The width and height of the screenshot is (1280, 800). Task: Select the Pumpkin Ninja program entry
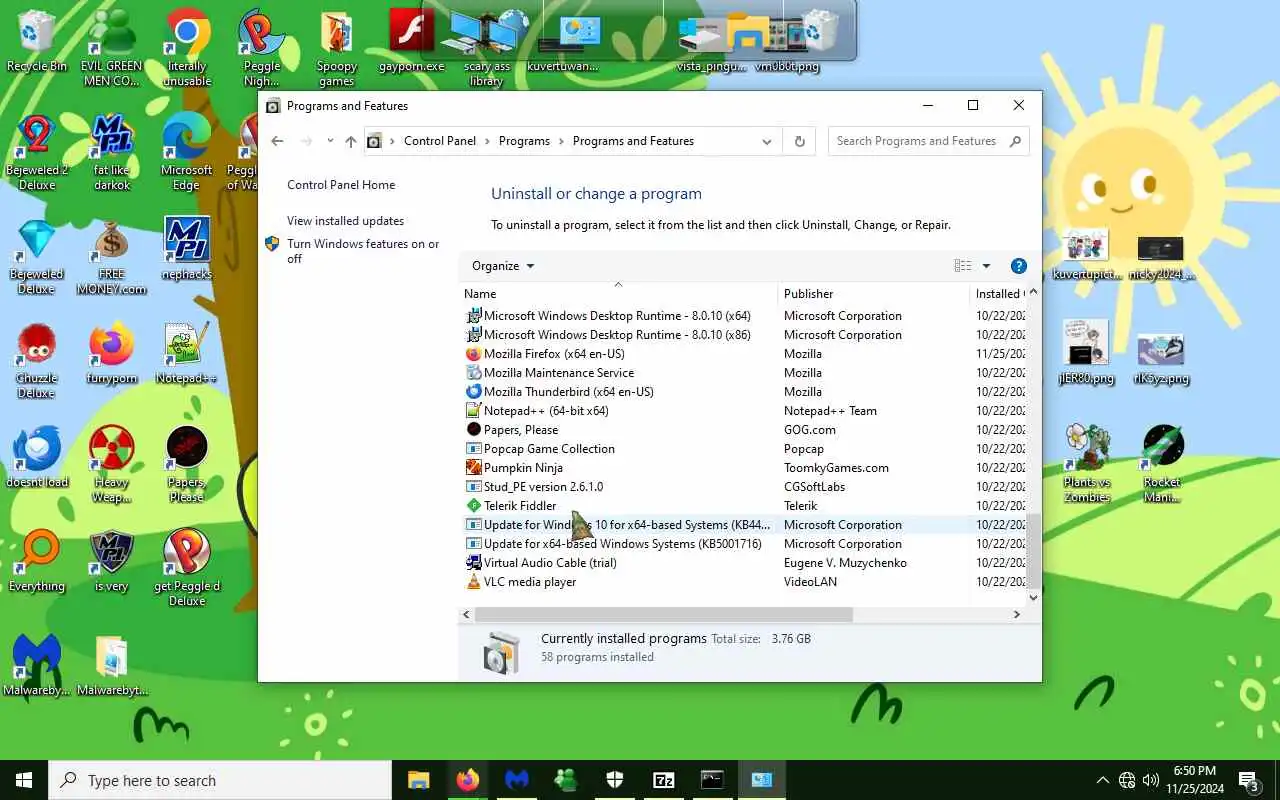745,468
